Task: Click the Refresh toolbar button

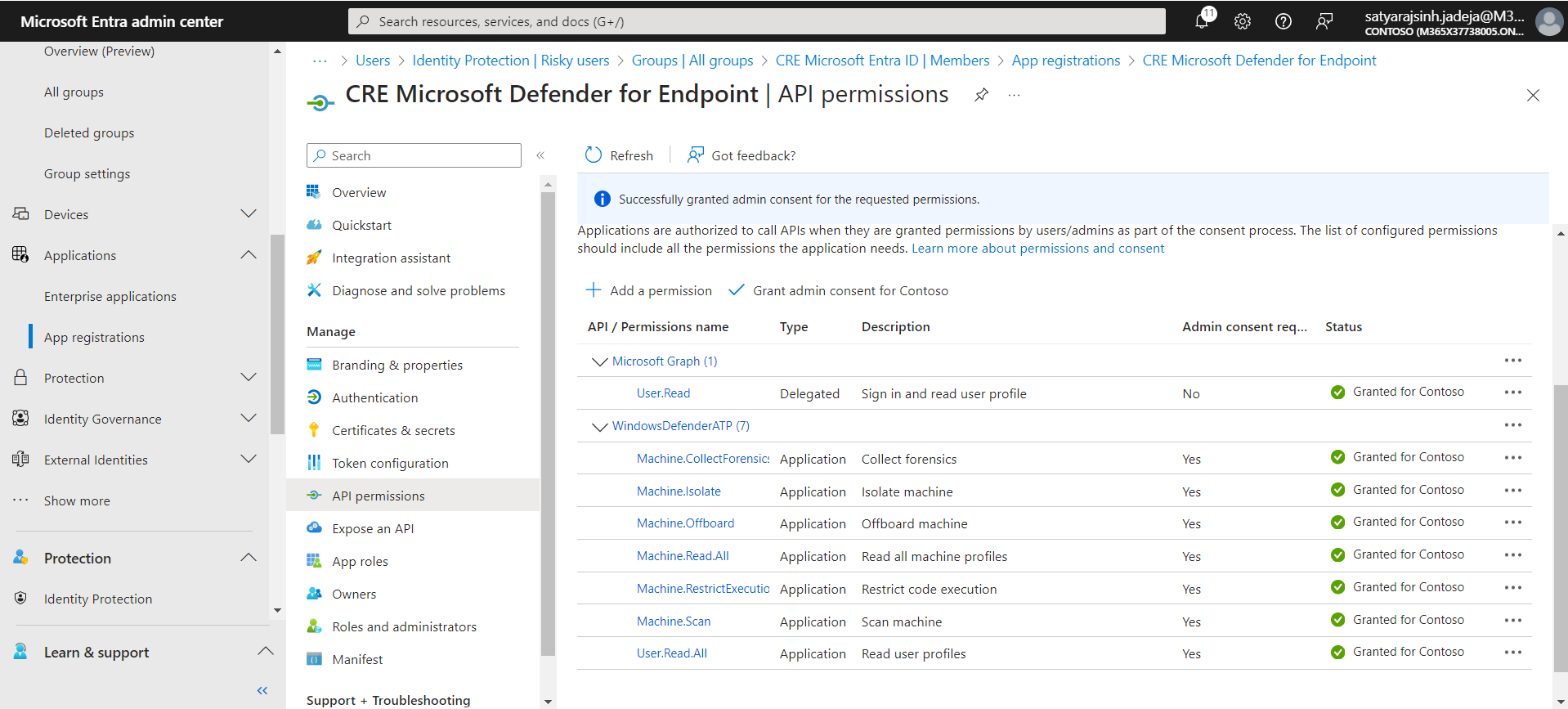Action: pos(619,155)
